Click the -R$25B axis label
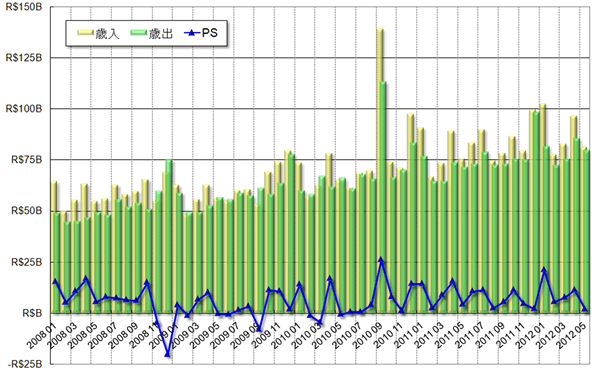 (x=25, y=365)
